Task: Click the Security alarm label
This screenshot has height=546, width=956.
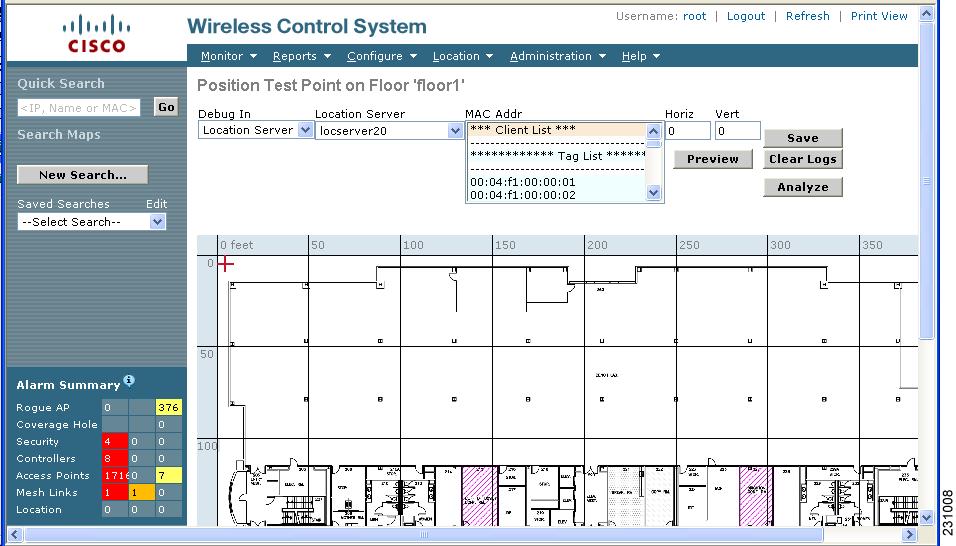Action: coord(37,442)
